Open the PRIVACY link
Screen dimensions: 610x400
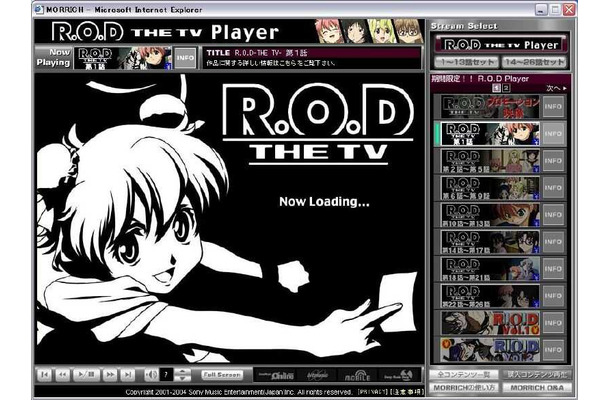click(x=373, y=392)
